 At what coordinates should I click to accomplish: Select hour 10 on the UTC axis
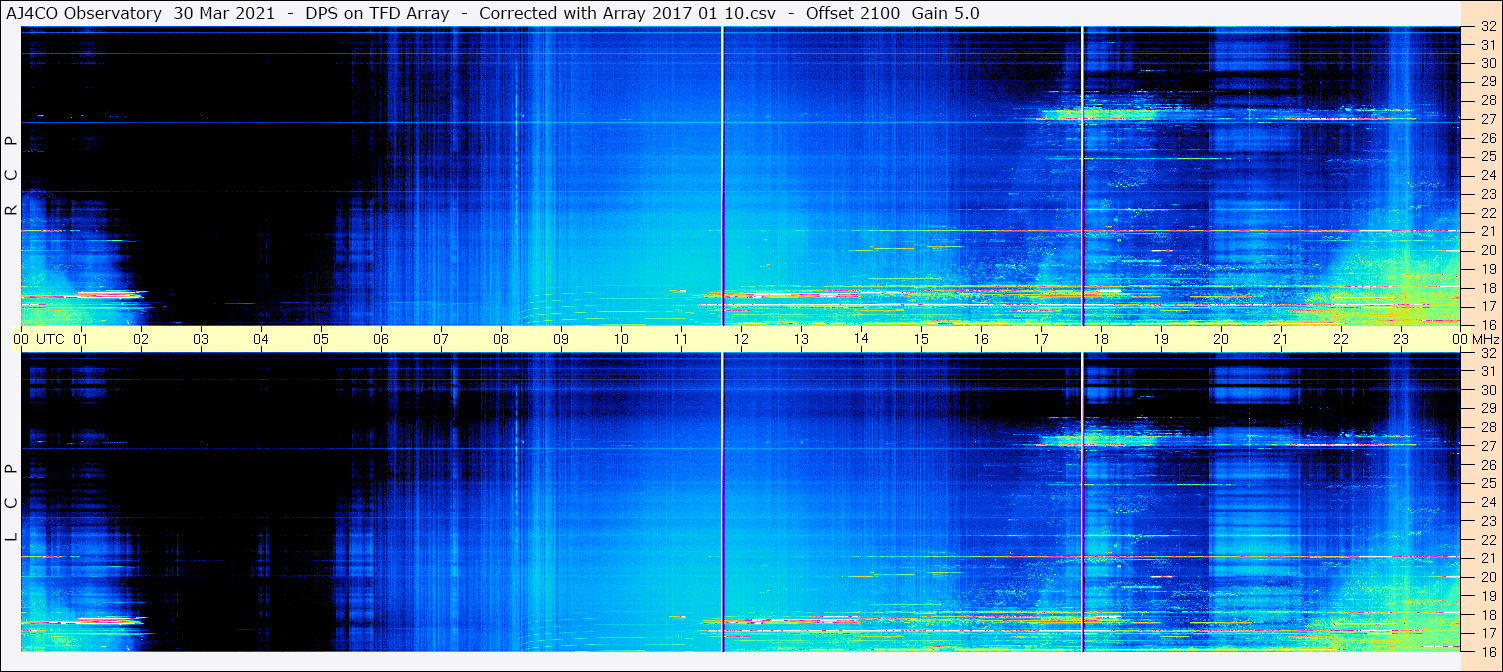tap(621, 339)
